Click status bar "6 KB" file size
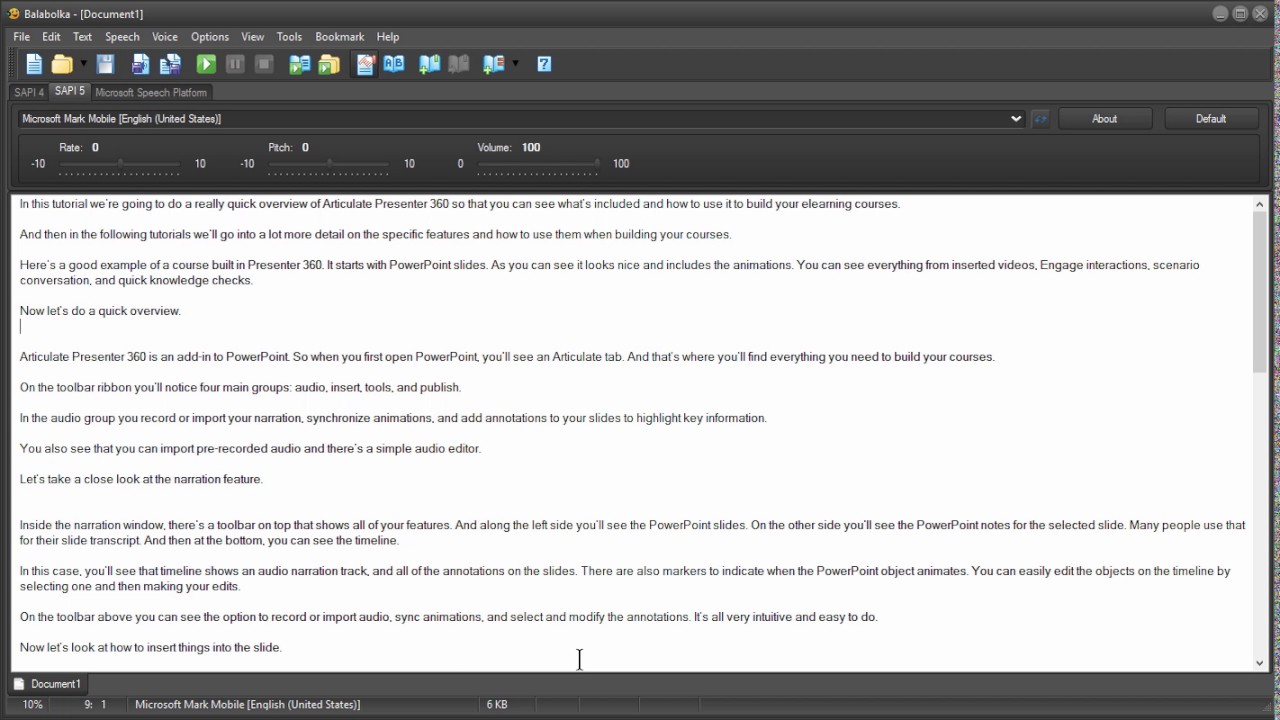 pyautogui.click(x=497, y=704)
